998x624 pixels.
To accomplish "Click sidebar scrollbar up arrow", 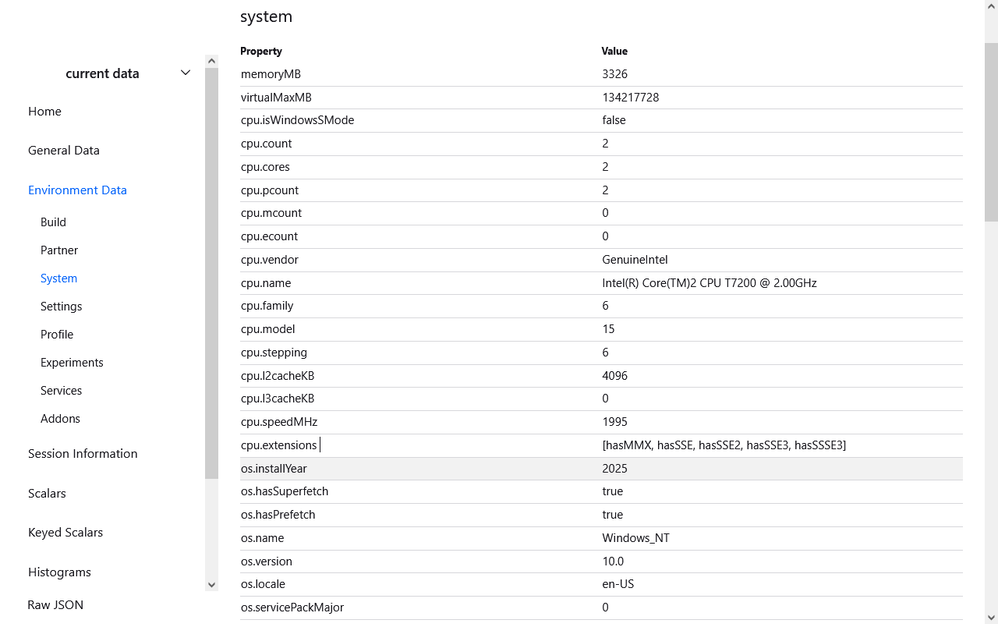I will click(211, 61).
